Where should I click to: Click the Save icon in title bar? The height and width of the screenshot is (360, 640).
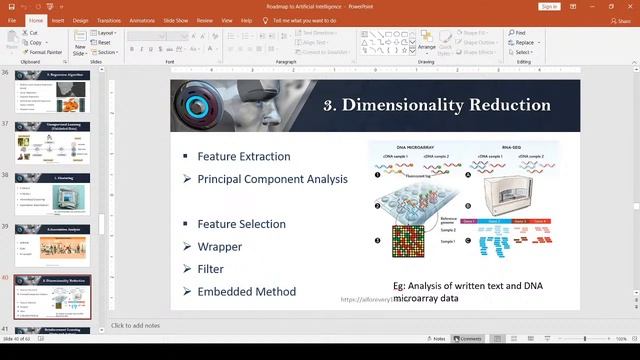click(11, 7)
